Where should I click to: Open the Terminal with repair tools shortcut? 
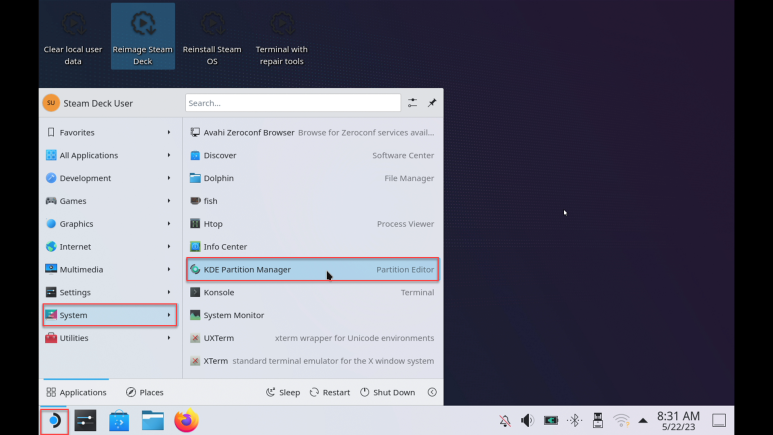281,37
